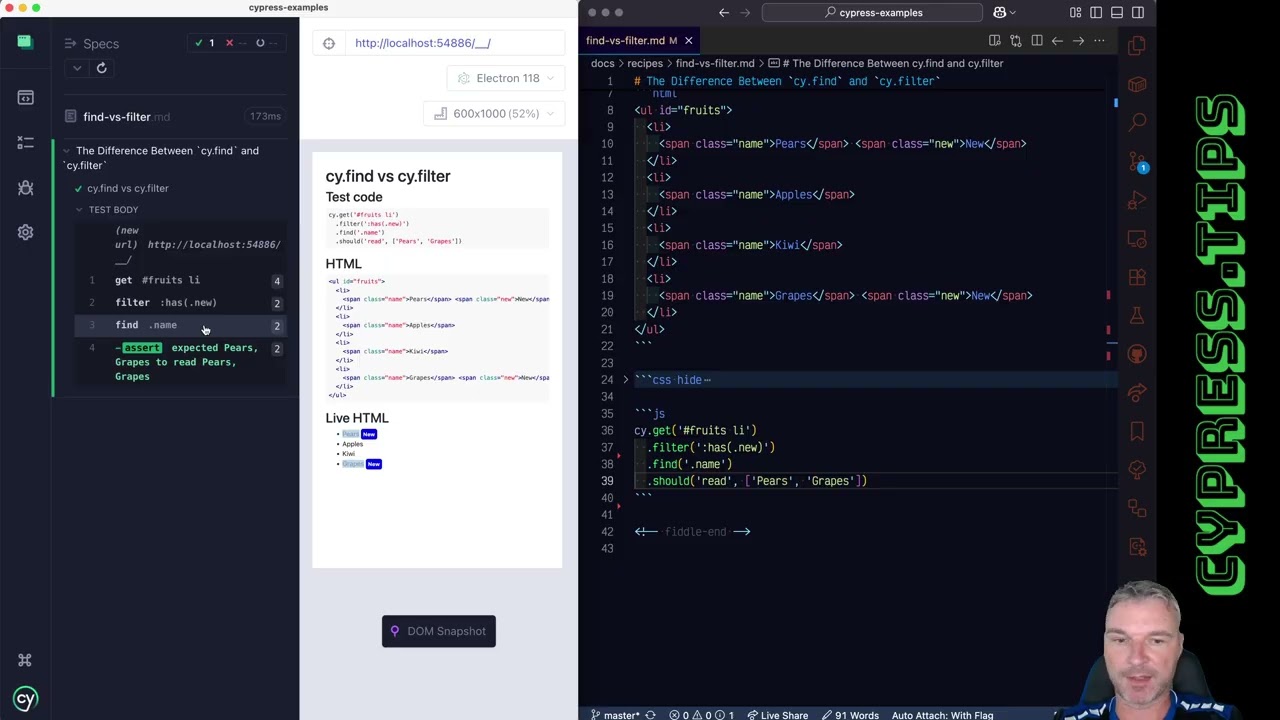Click 'recipes' breadcrumb segment
This screenshot has height=720, width=1280.
[644, 63]
